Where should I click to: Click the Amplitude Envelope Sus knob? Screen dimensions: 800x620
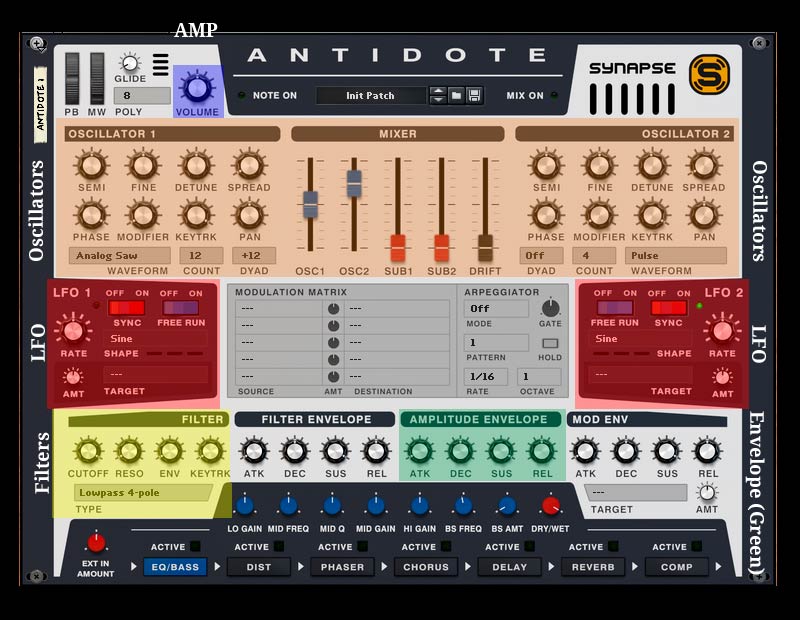501,452
